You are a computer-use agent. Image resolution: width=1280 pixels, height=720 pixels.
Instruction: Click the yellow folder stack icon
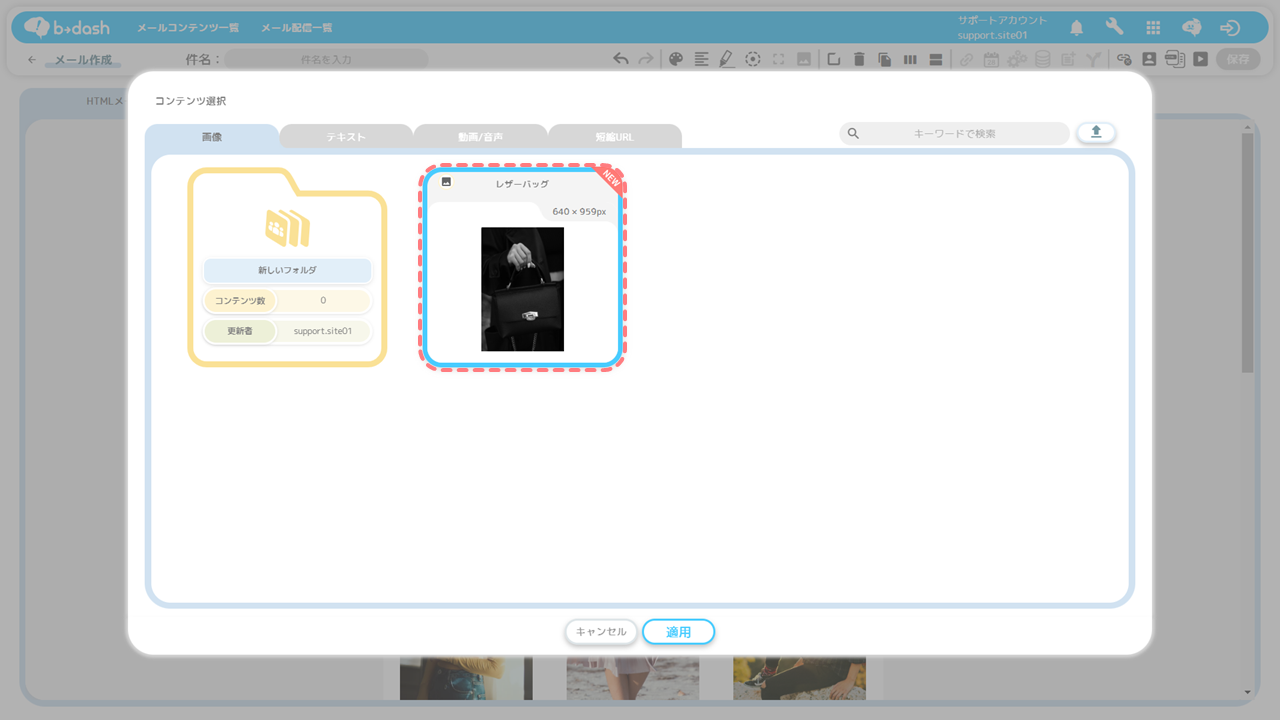pyautogui.click(x=287, y=228)
